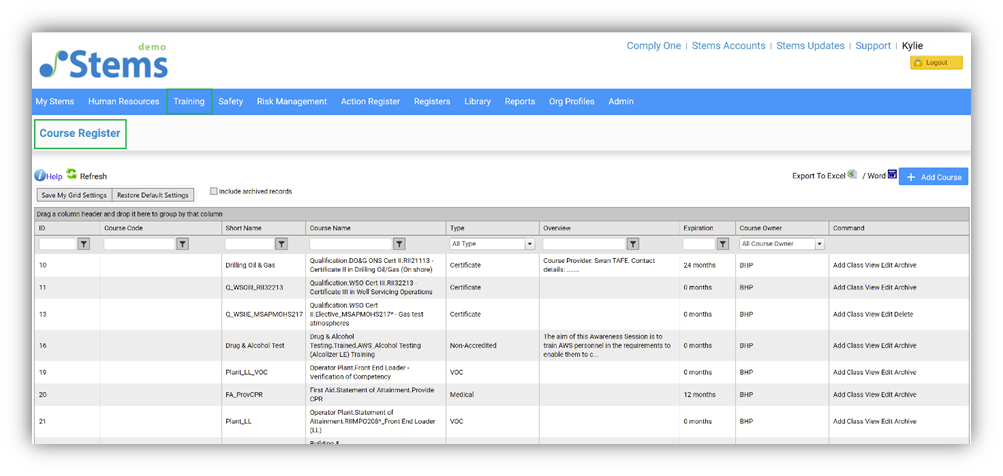This screenshot has height=476, width=1003.
Task: Click the Stems demo logo
Action: pyautogui.click(x=104, y=62)
